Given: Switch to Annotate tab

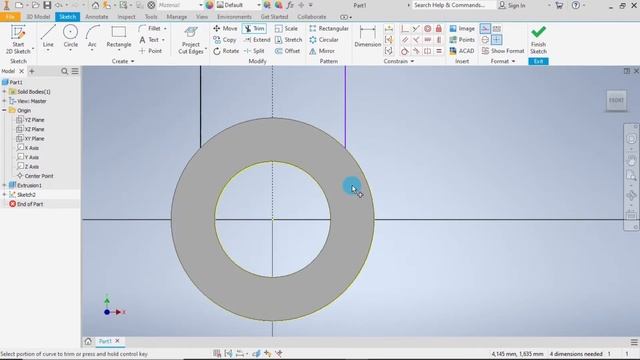Looking at the screenshot, I should click(97, 17).
